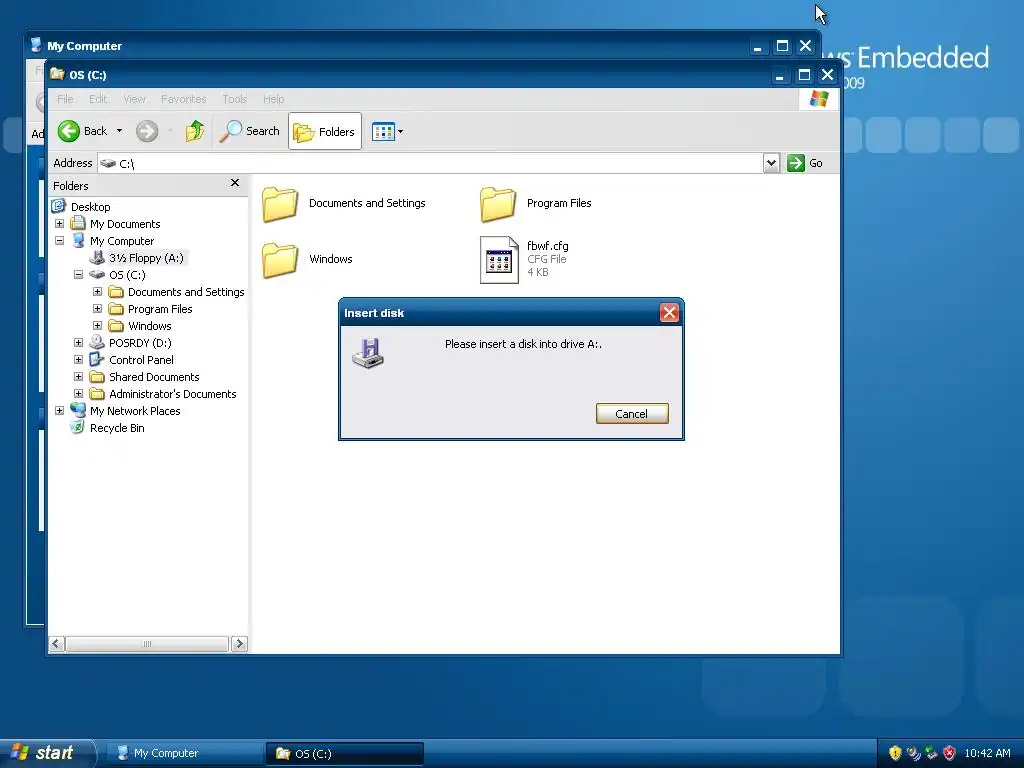1024x768 pixels.
Task: Select My Network Places in tree
Action: coord(135,411)
